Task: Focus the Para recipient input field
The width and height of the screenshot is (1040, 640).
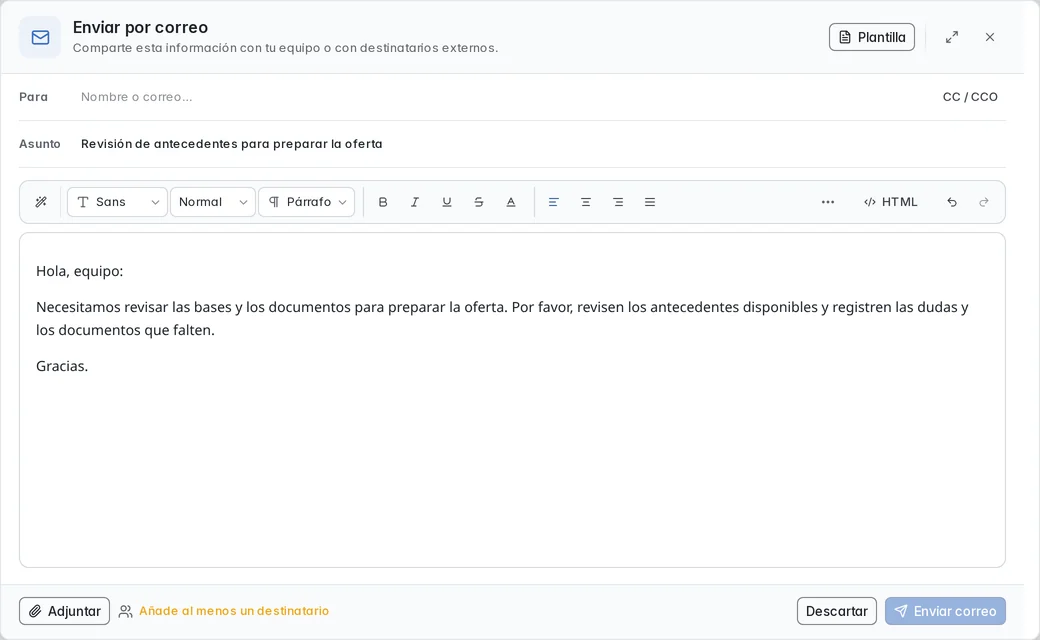Action: [x=504, y=97]
